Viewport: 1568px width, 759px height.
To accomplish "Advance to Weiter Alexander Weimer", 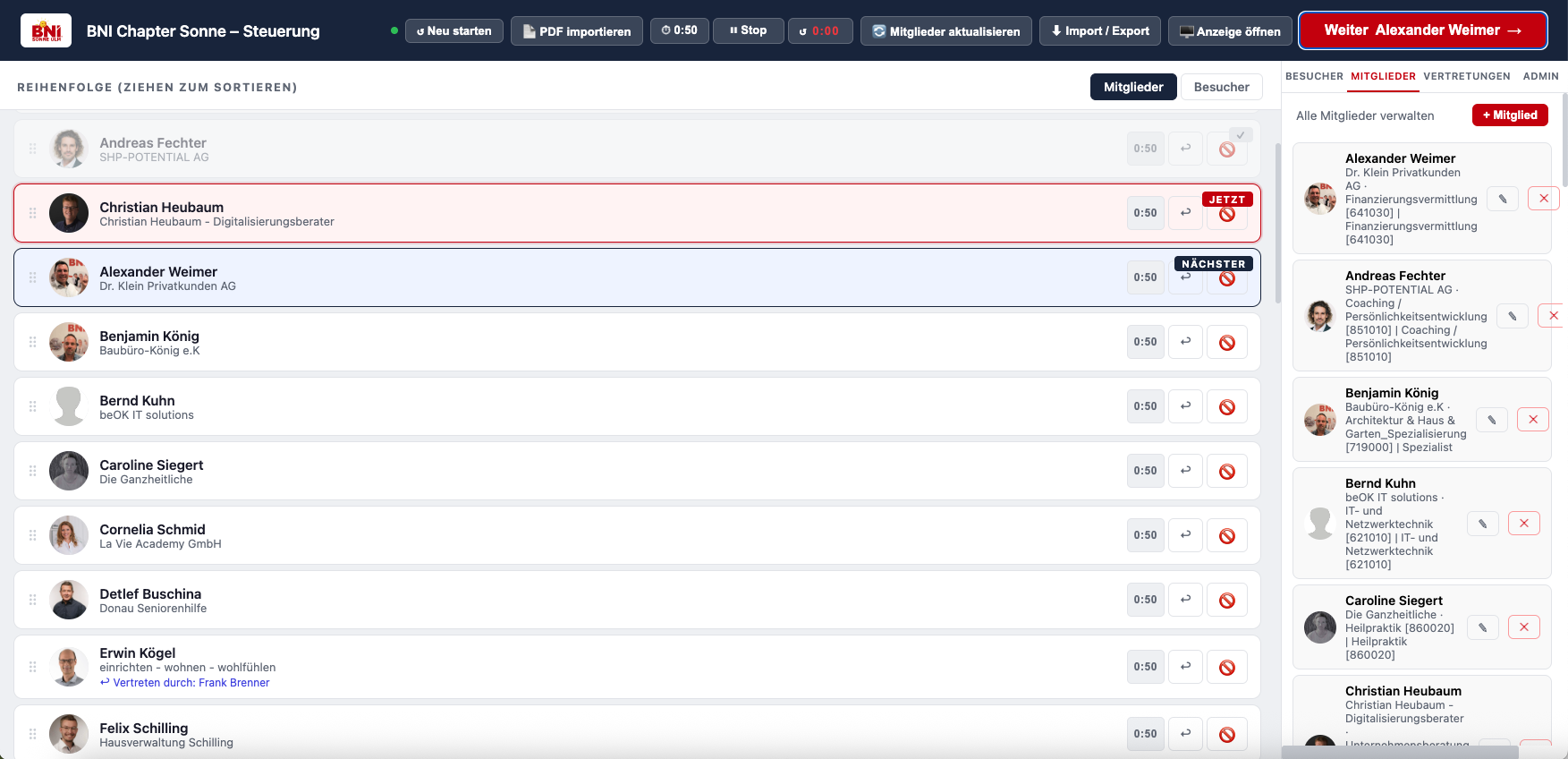I will [1423, 30].
